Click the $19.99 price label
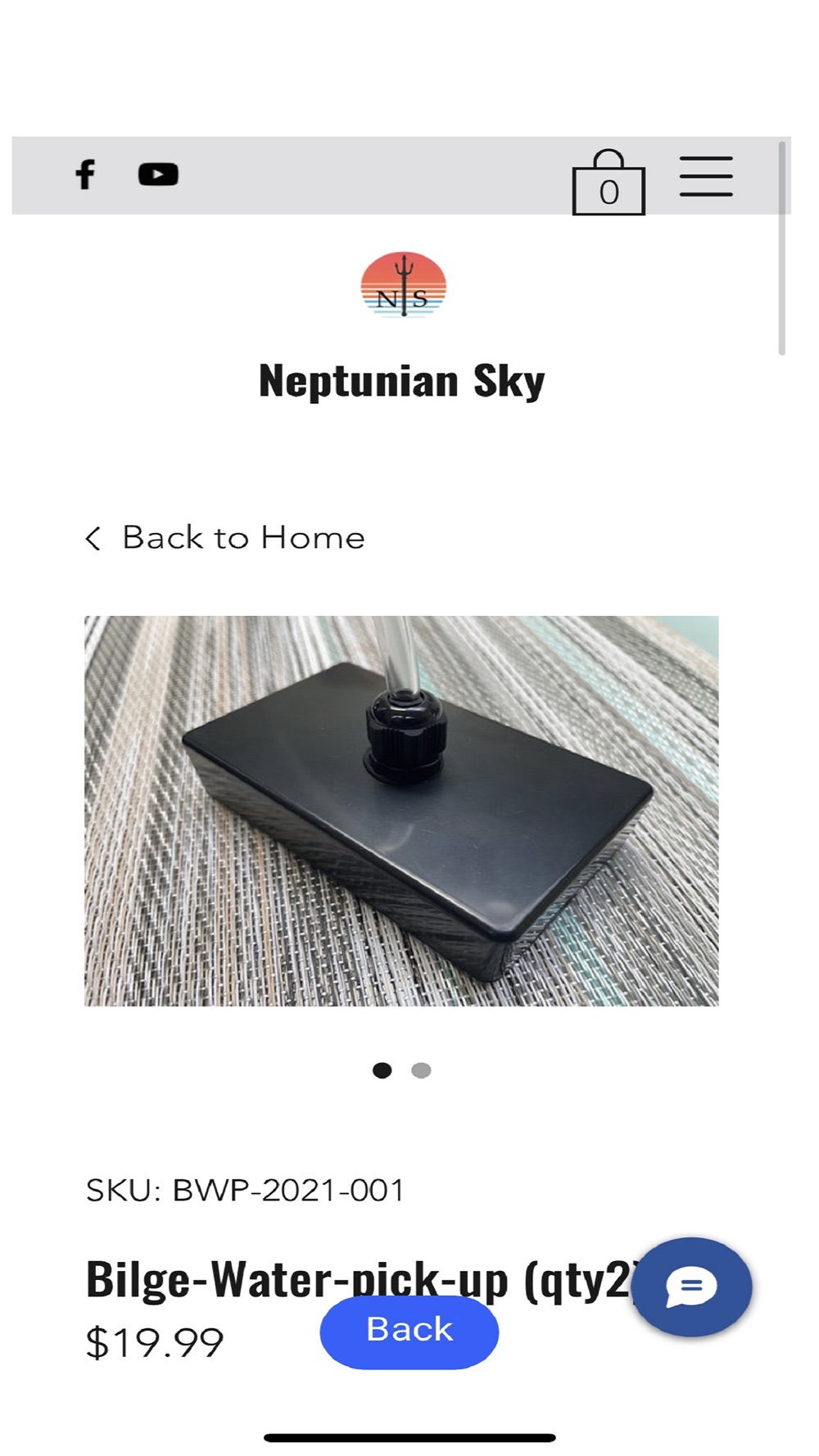This screenshot has width=819, height=1456. pyautogui.click(x=155, y=1343)
